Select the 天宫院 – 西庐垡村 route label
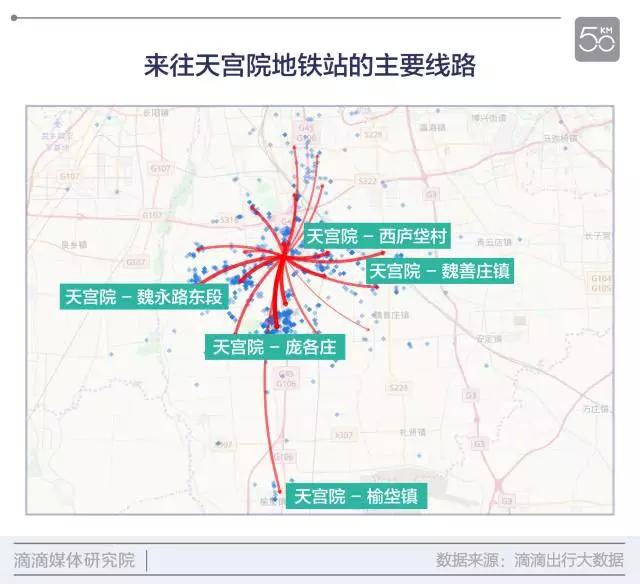The width and height of the screenshot is (640, 584). point(377,236)
